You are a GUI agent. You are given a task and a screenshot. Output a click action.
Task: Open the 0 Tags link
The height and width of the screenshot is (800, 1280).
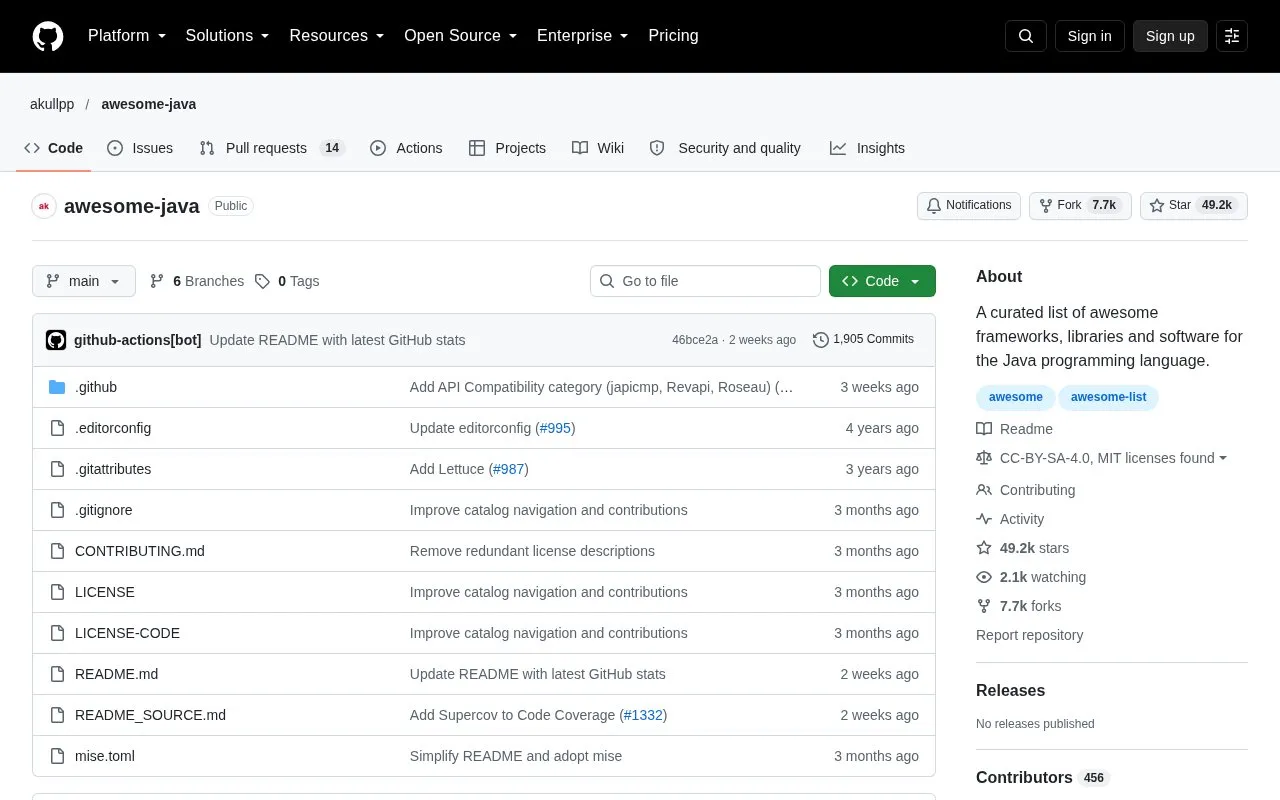(287, 281)
